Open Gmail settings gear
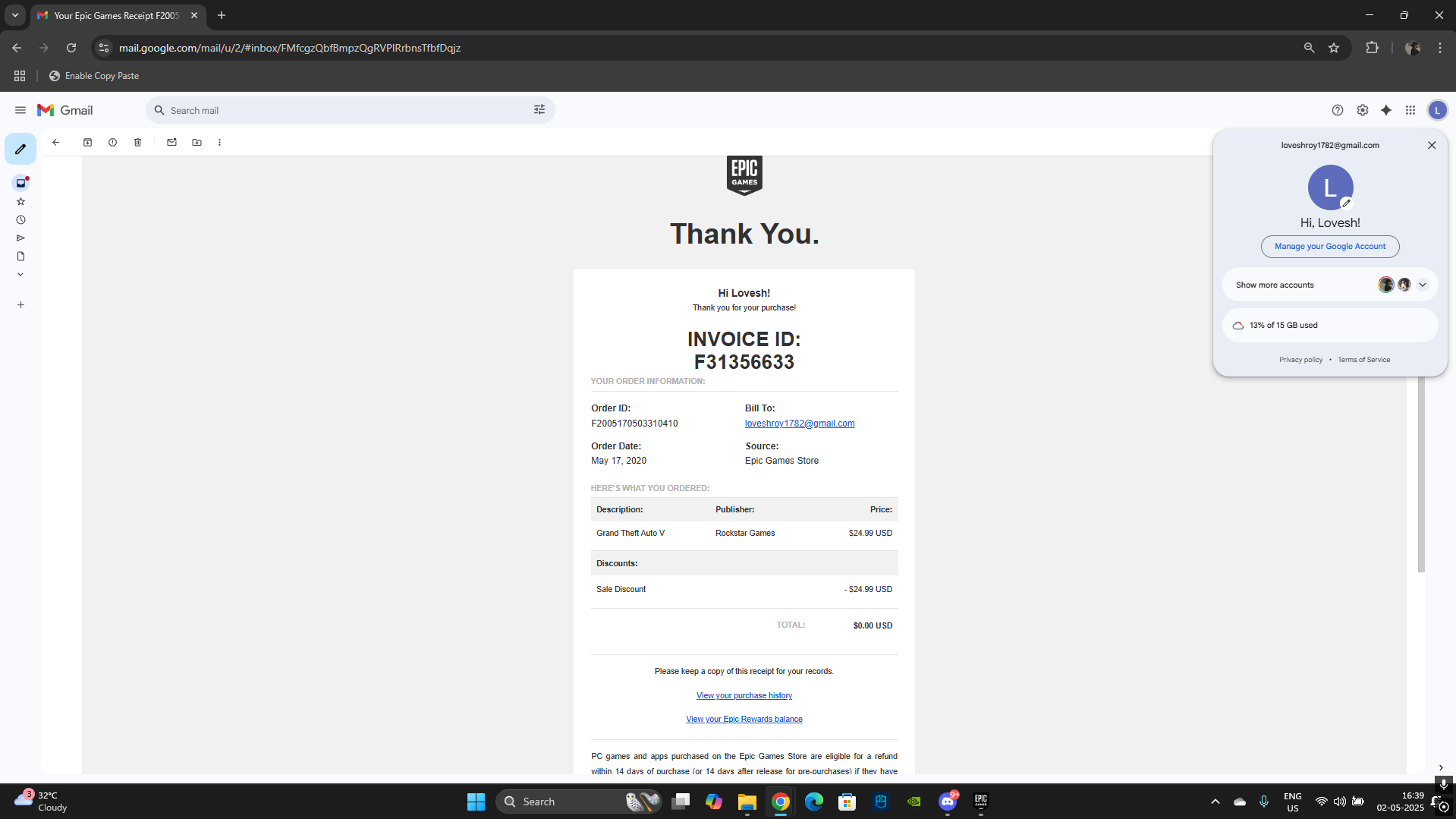 point(1362,110)
